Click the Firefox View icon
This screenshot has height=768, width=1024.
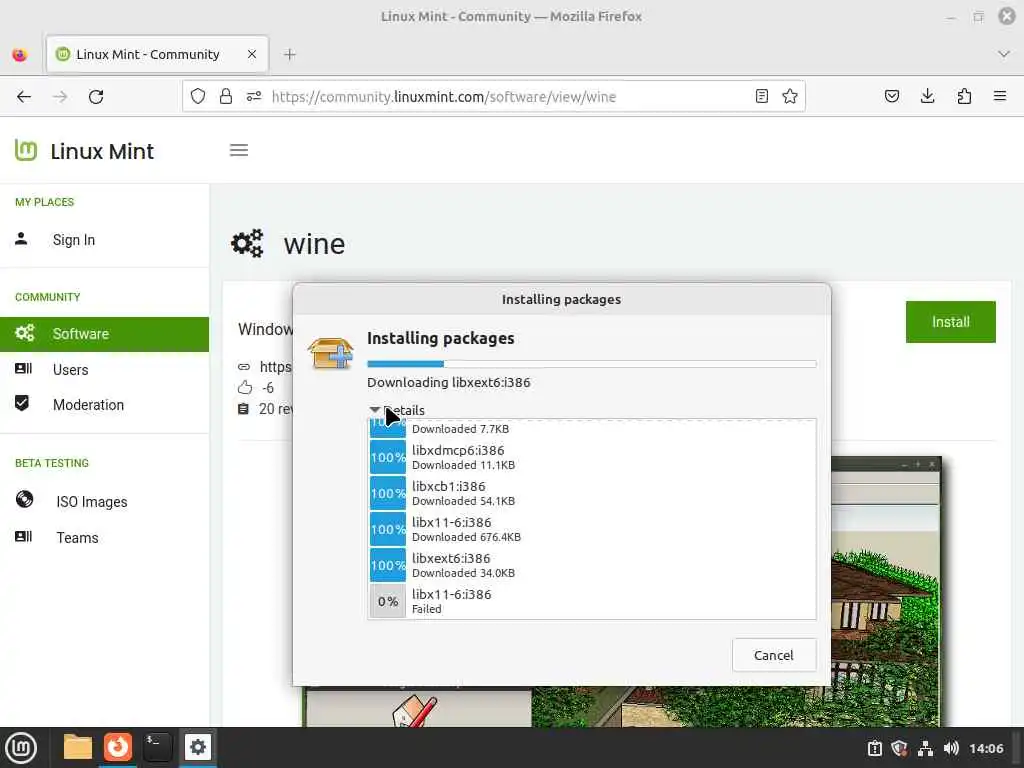click(20, 55)
